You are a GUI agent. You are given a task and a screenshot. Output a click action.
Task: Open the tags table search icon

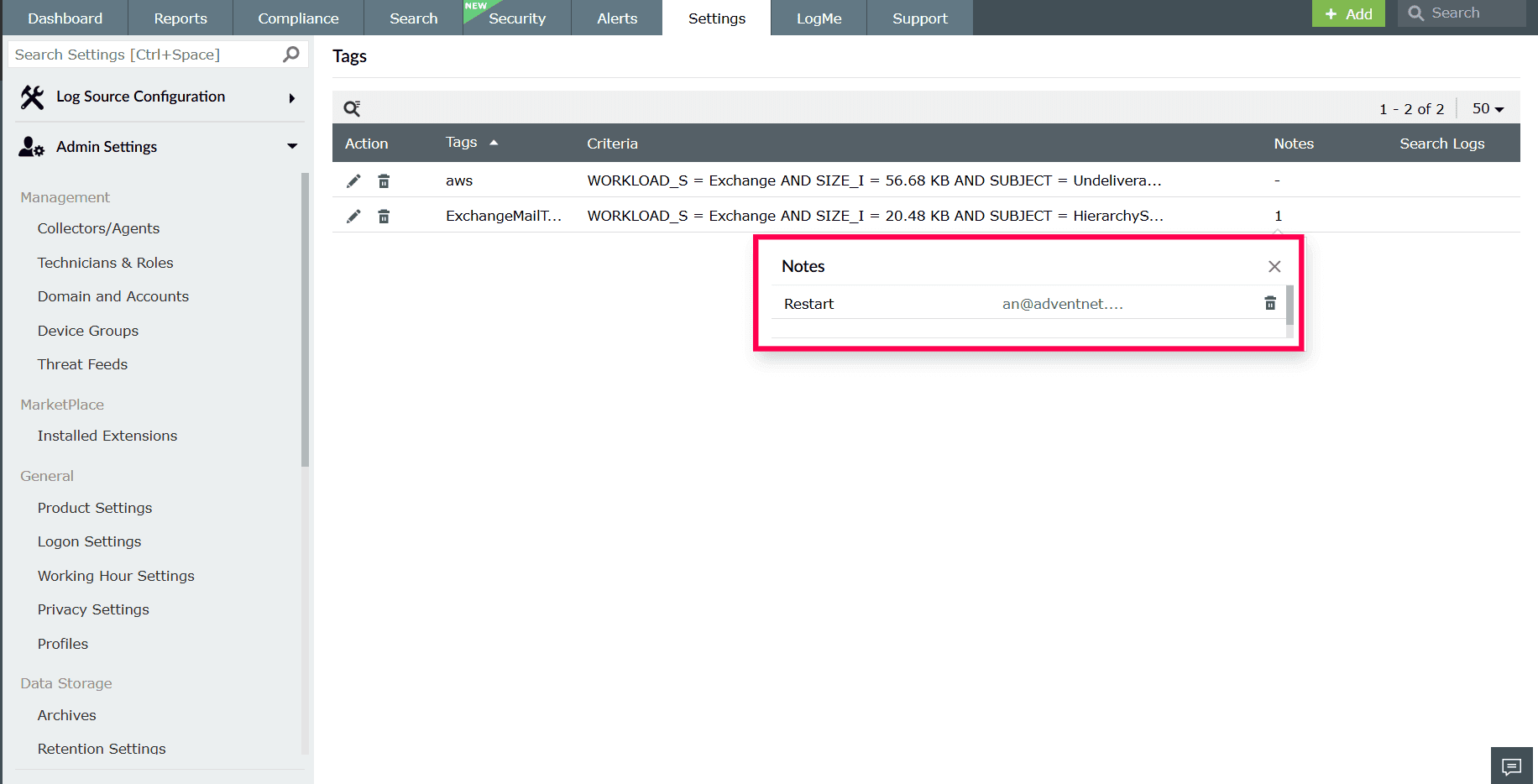click(x=352, y=108)
